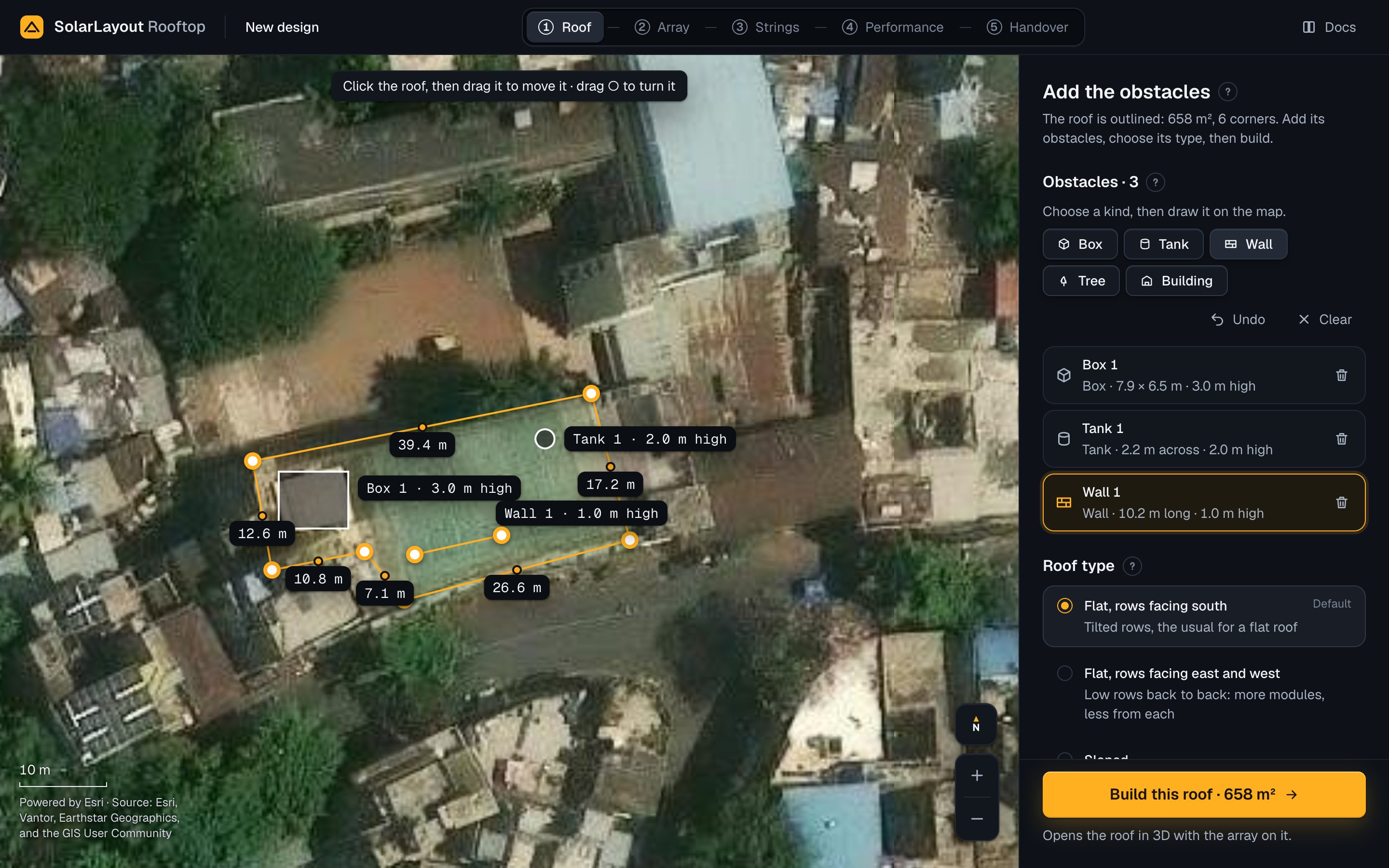Select Flat, rows facing south

pyautogui.click(x=1204, y=616)
